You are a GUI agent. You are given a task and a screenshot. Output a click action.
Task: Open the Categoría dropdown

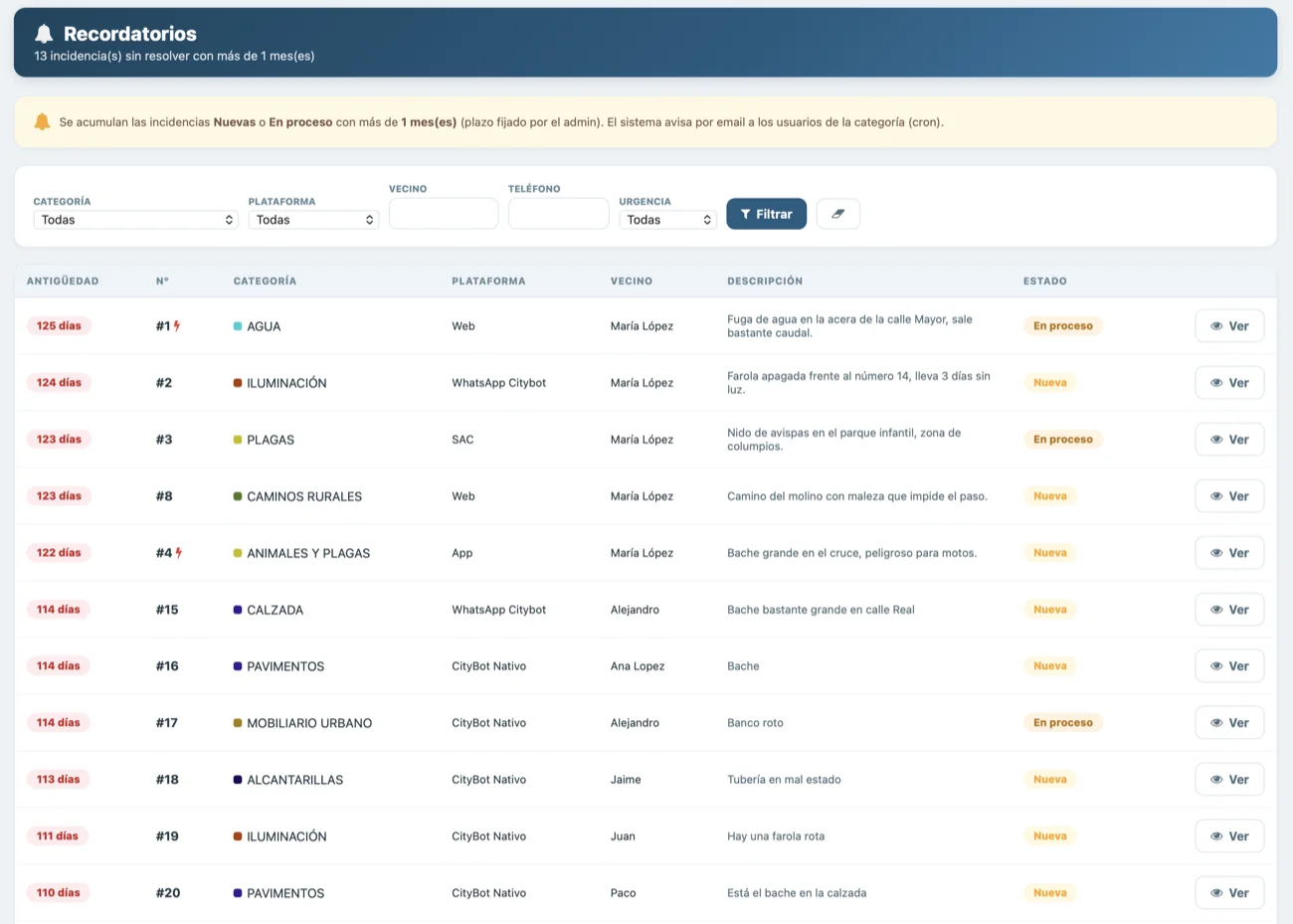click(136, 220)
